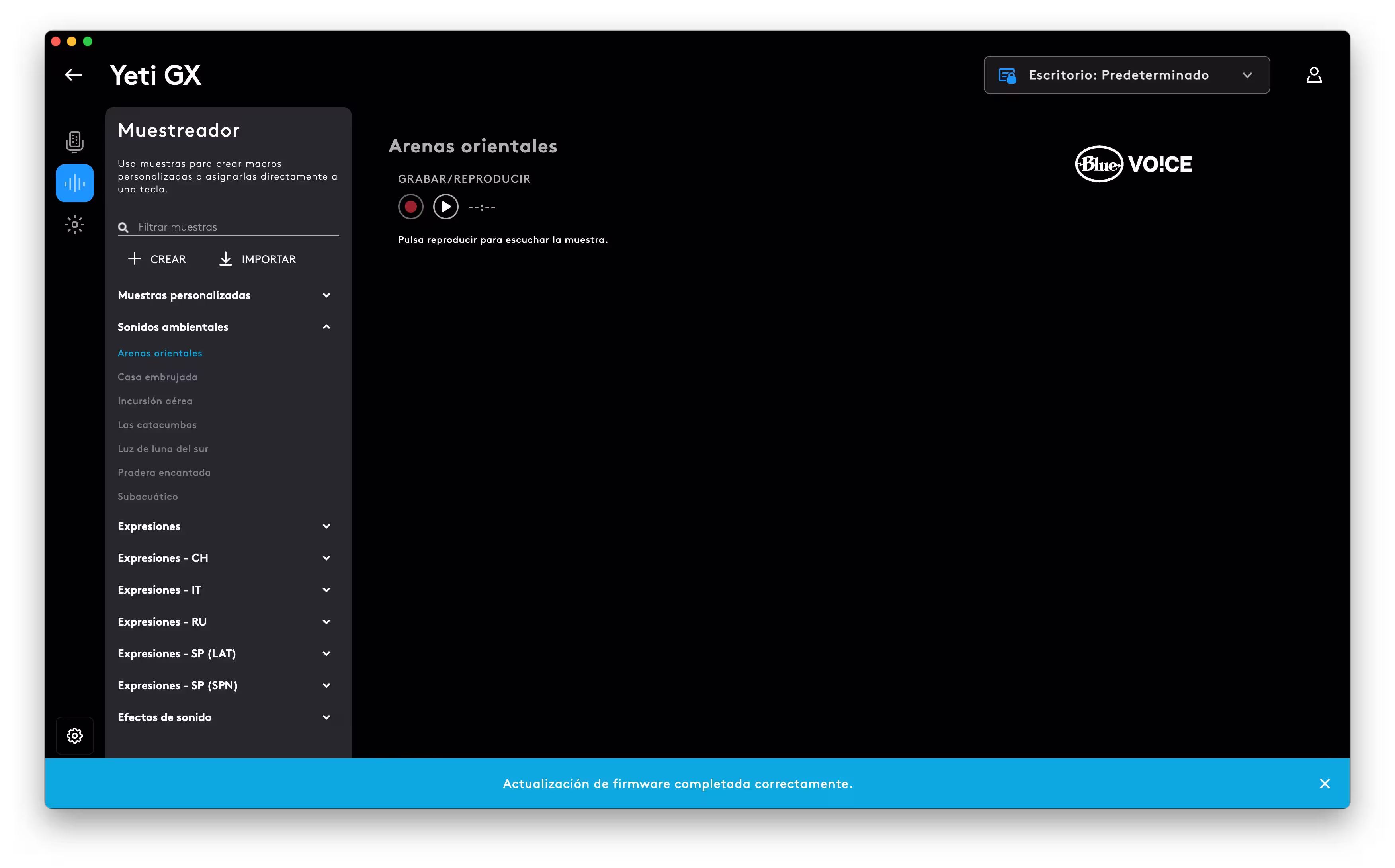Click the Blue VO!CE logo
This screenshot has width=1395, height=868.
tap(1133, 164)
